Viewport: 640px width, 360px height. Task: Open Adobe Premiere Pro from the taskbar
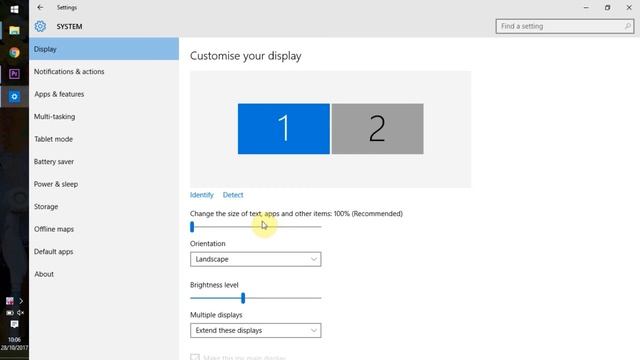pyautogui.click(x=14, y=74)
